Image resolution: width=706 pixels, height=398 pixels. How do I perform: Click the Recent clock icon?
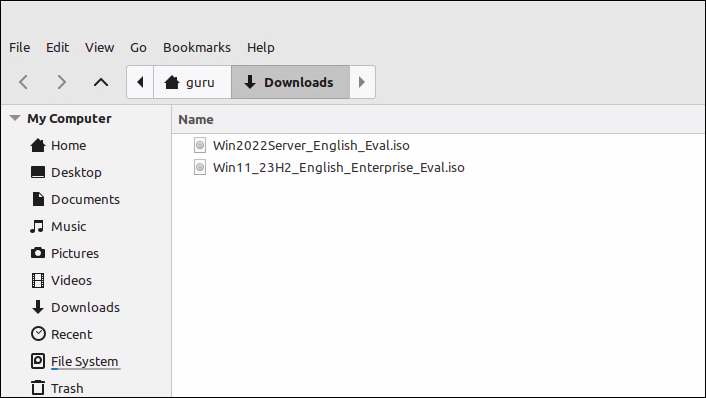pos(38,334)
